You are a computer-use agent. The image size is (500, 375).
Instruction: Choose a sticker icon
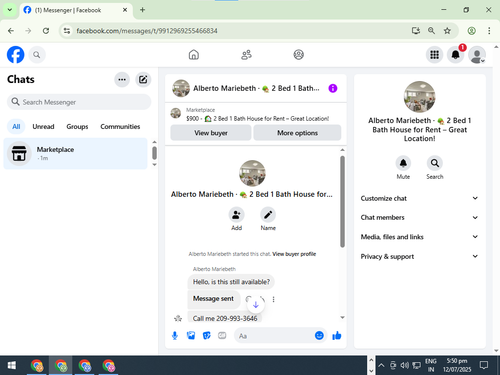point(207,336)
